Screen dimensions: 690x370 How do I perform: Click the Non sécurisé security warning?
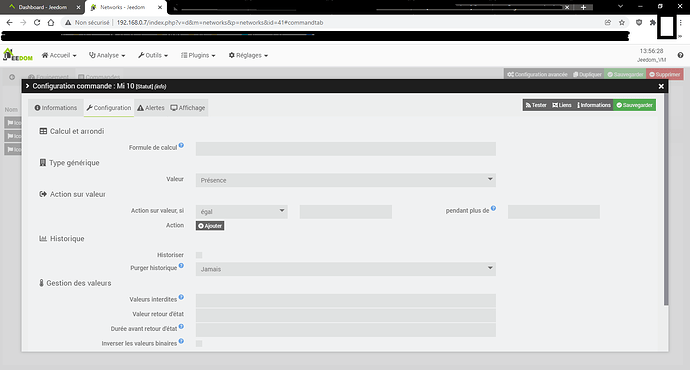87,22
